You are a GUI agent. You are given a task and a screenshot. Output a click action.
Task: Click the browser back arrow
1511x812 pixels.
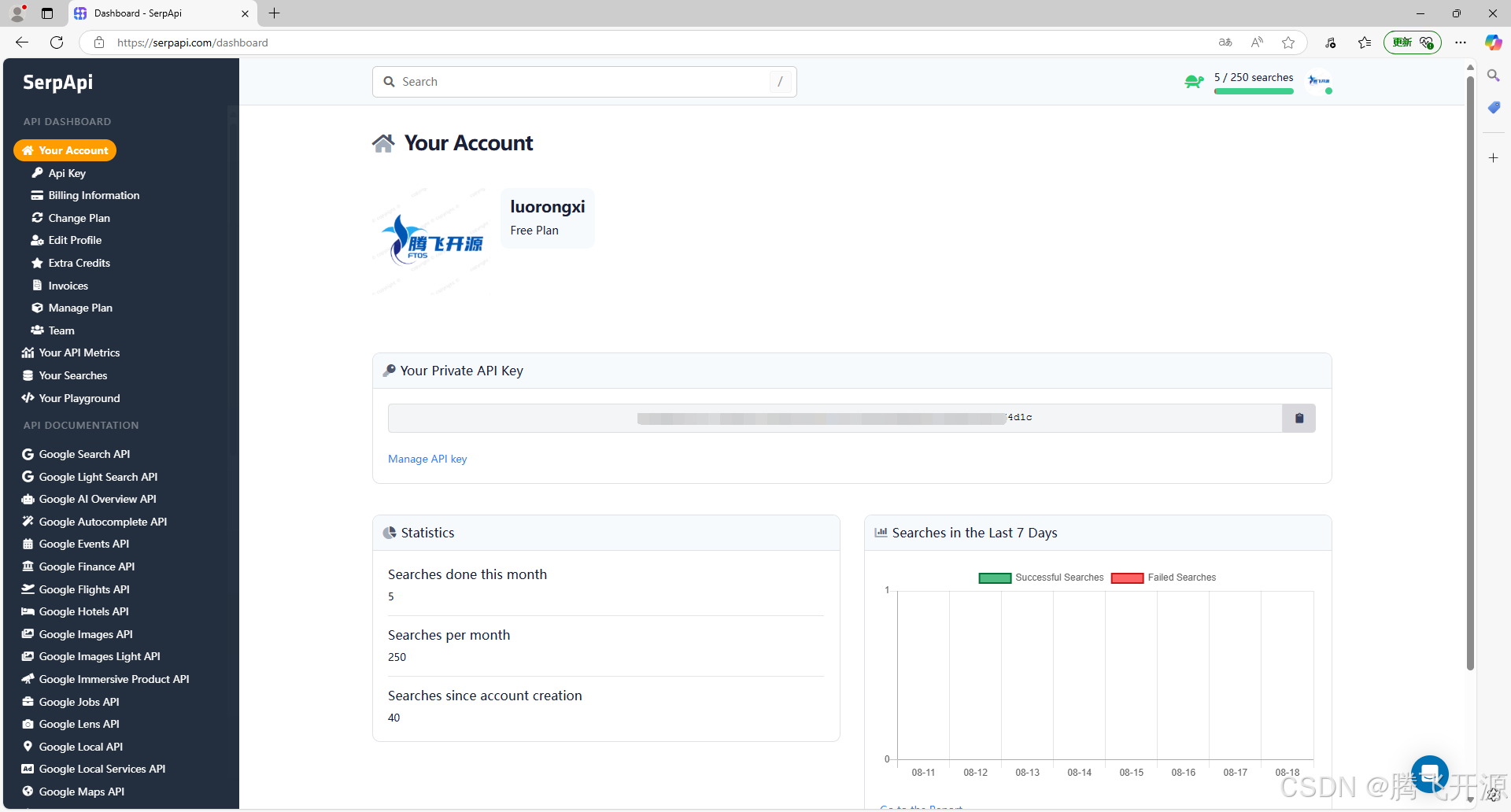22,42
